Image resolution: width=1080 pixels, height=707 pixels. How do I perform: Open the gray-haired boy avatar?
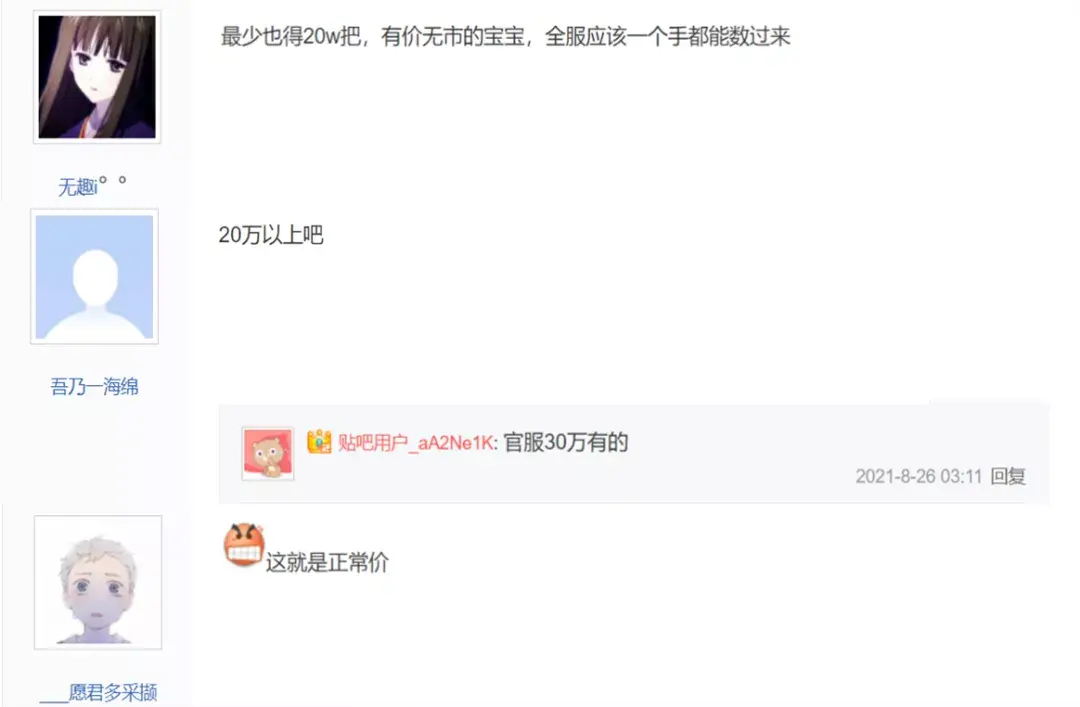[x=98, y=582]
